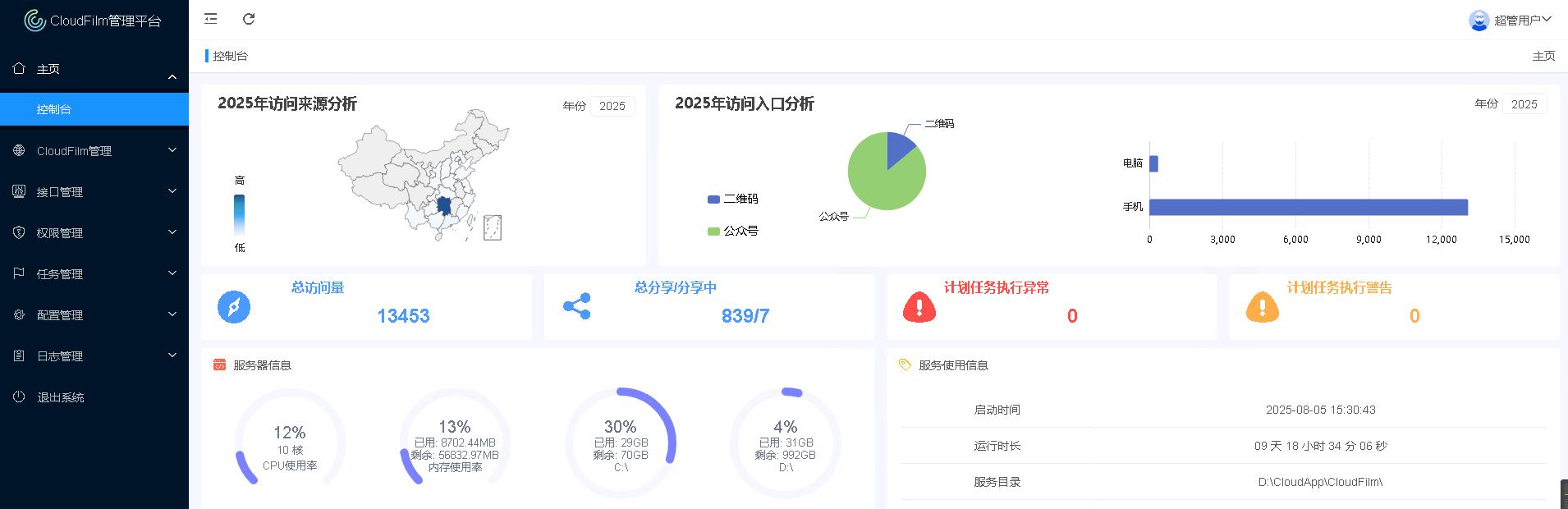Click the compass icon beside 总访问量
1568x509 pixels.
click(x=234, y=307)
